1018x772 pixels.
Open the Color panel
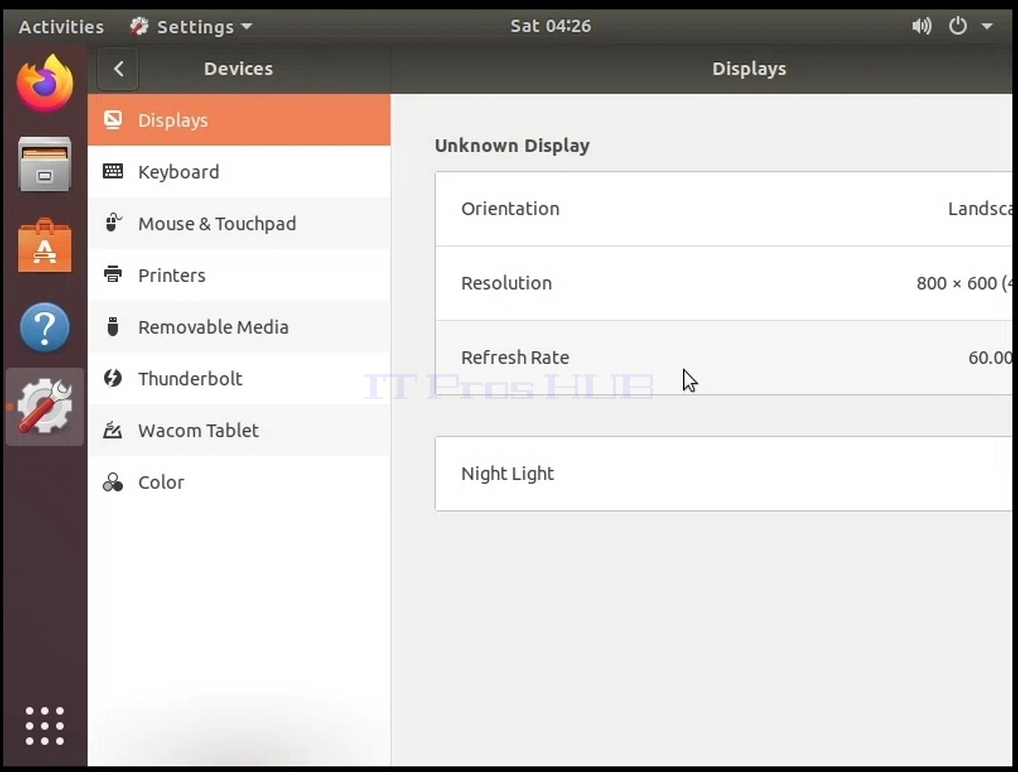coord(239,482)
